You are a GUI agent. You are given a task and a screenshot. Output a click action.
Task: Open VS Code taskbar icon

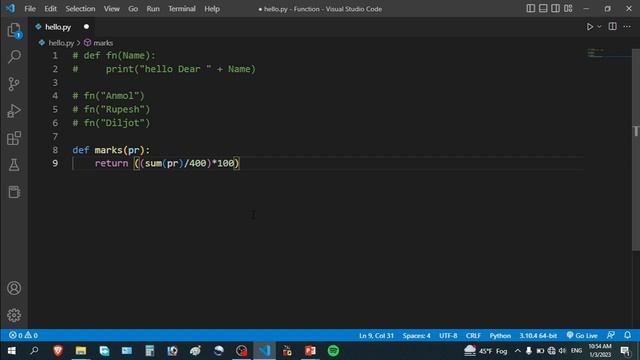click(264, 351)
